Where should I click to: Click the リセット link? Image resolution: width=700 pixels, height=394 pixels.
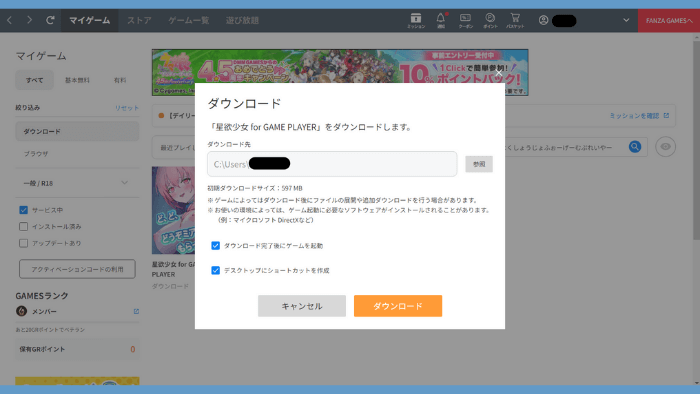(x=127, y=108)
